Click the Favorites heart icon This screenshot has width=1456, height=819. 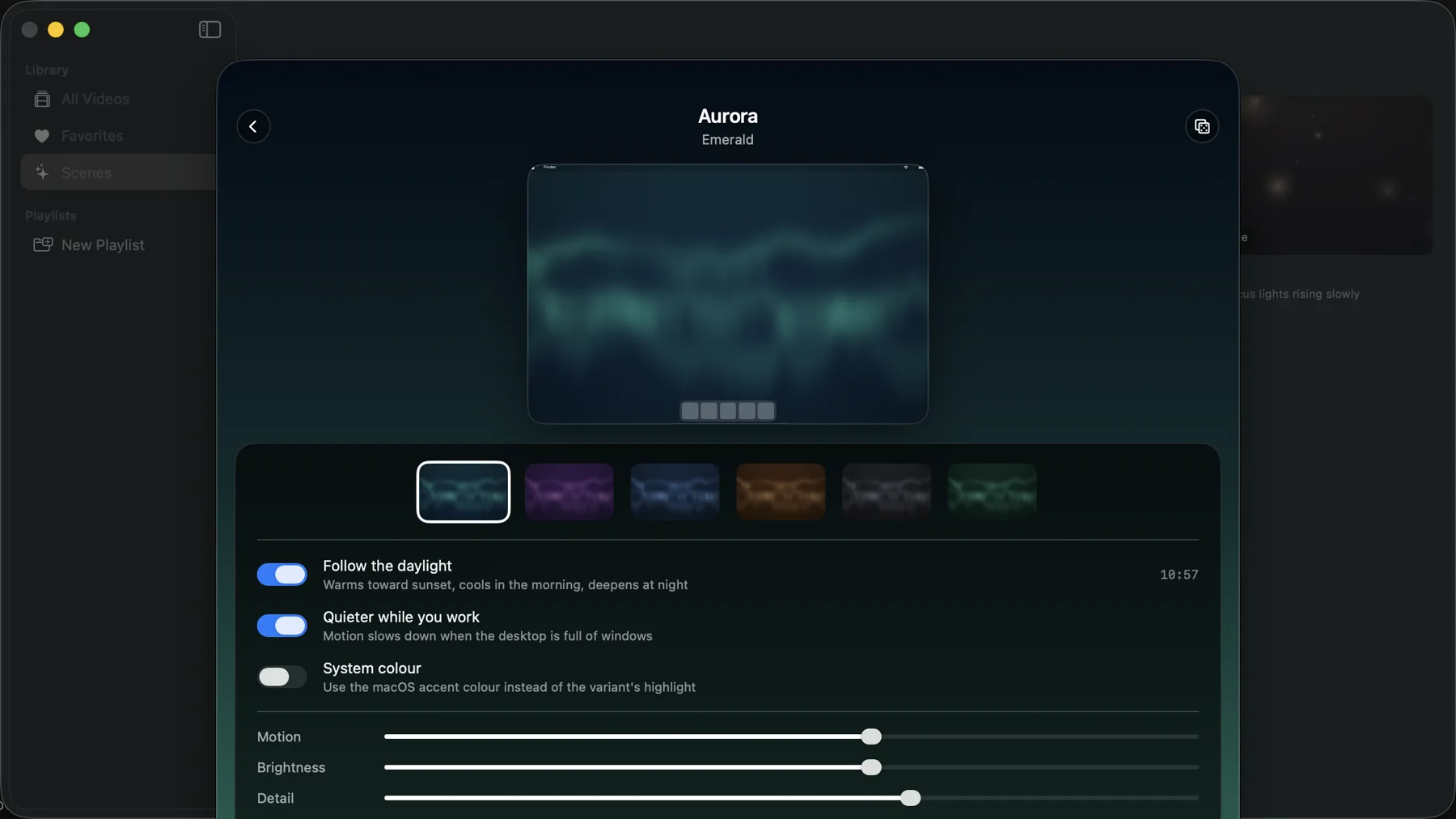pos(42,136)
